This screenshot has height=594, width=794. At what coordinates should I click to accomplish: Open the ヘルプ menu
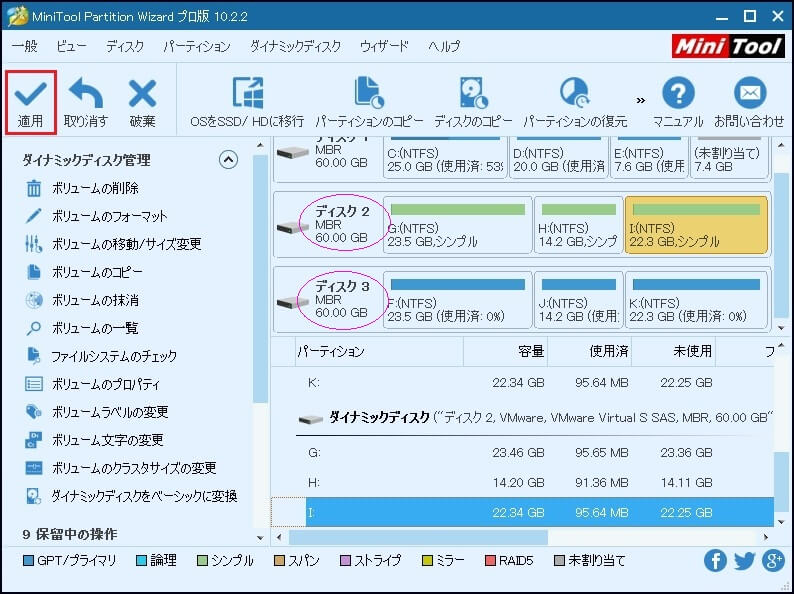444,46
